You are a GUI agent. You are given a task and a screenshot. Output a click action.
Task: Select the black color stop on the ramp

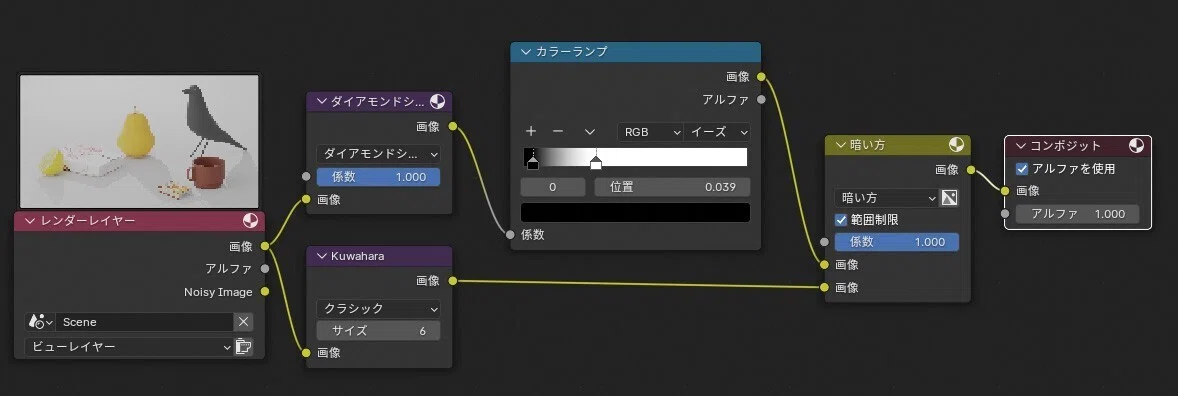pos(533,162)
